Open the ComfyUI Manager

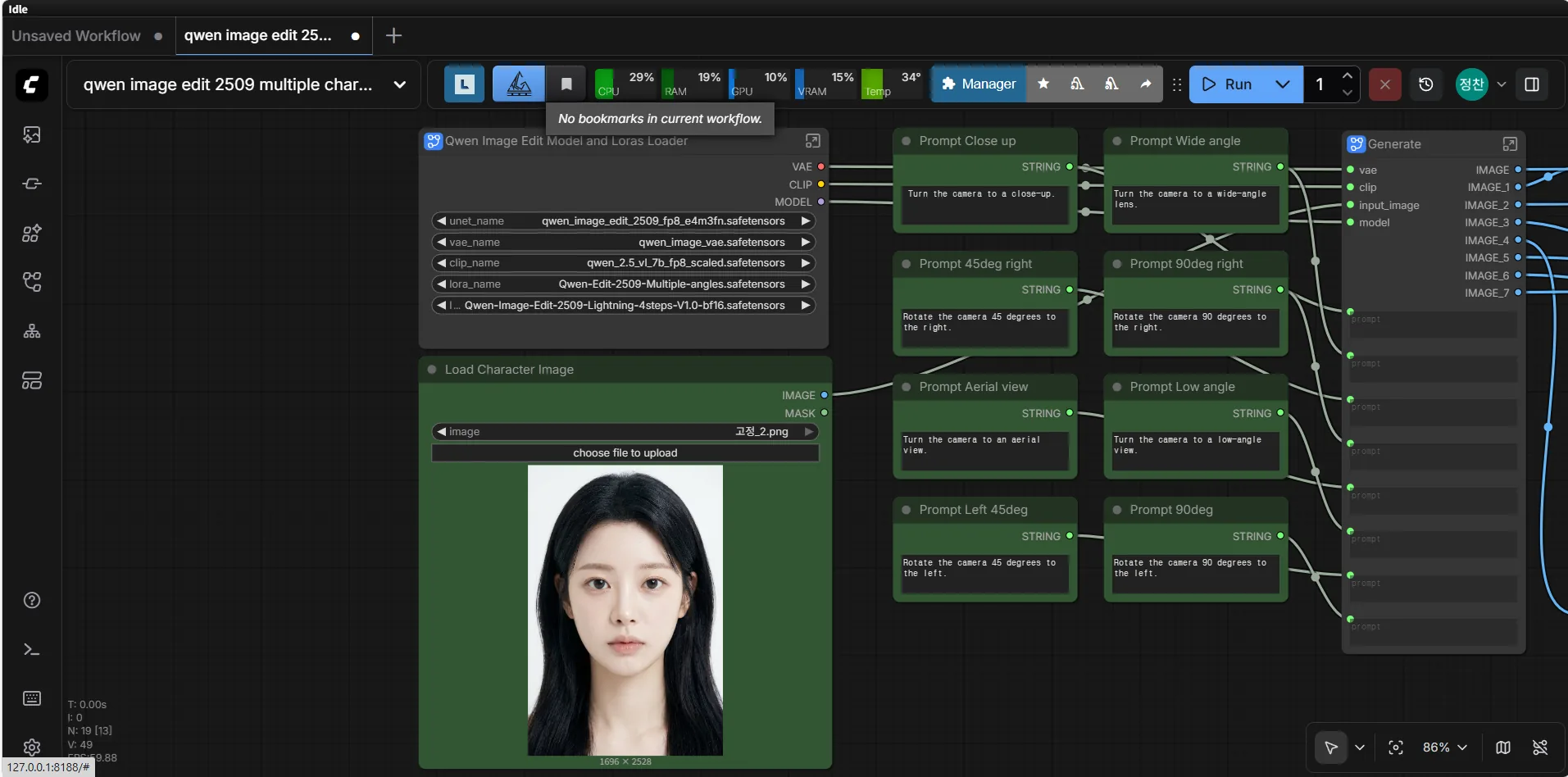(x=978, y=84)
